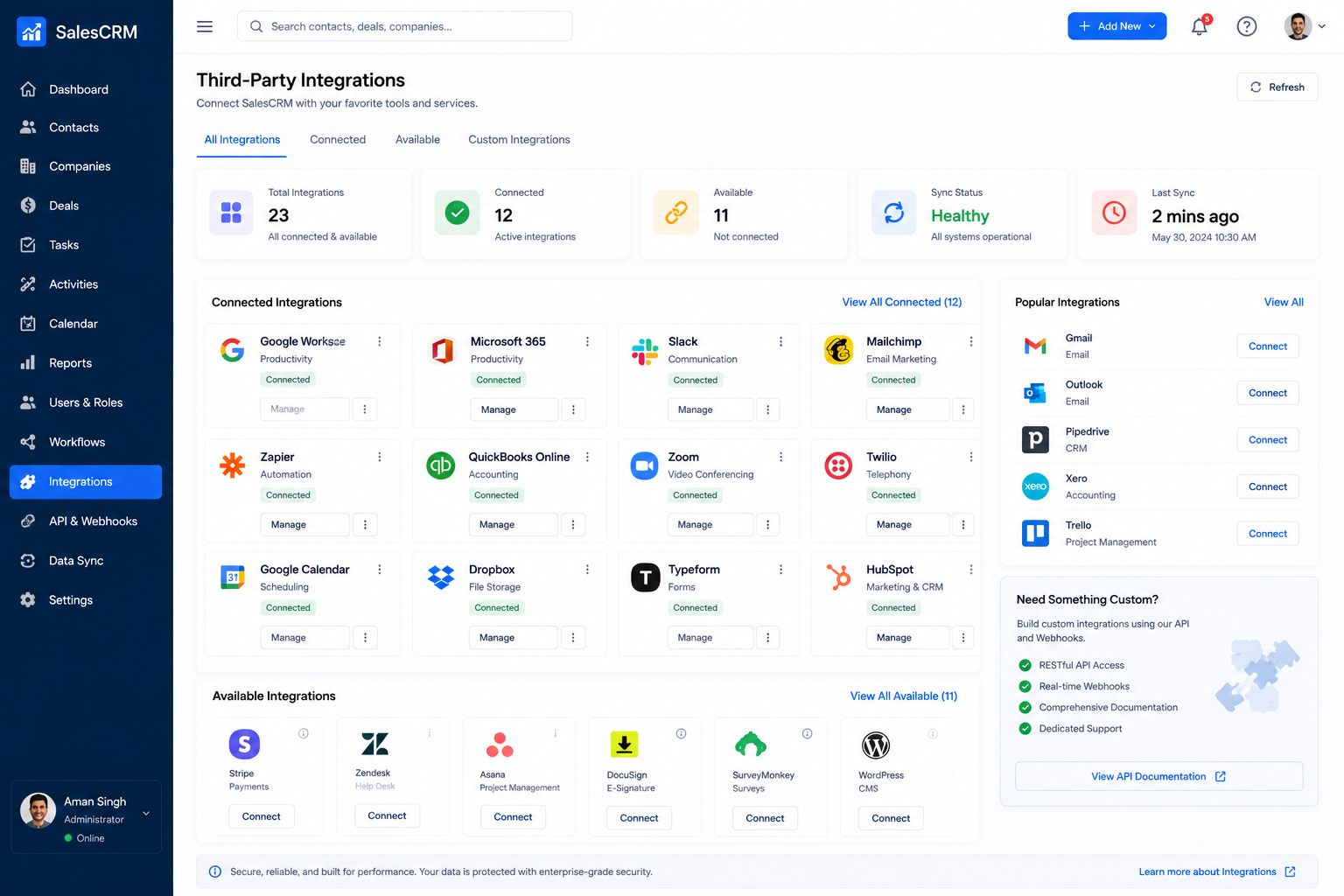Click the DocuSign logo
Image resolution: width=1344 pixels, height=896 pixels.
[x=624, y=745]
